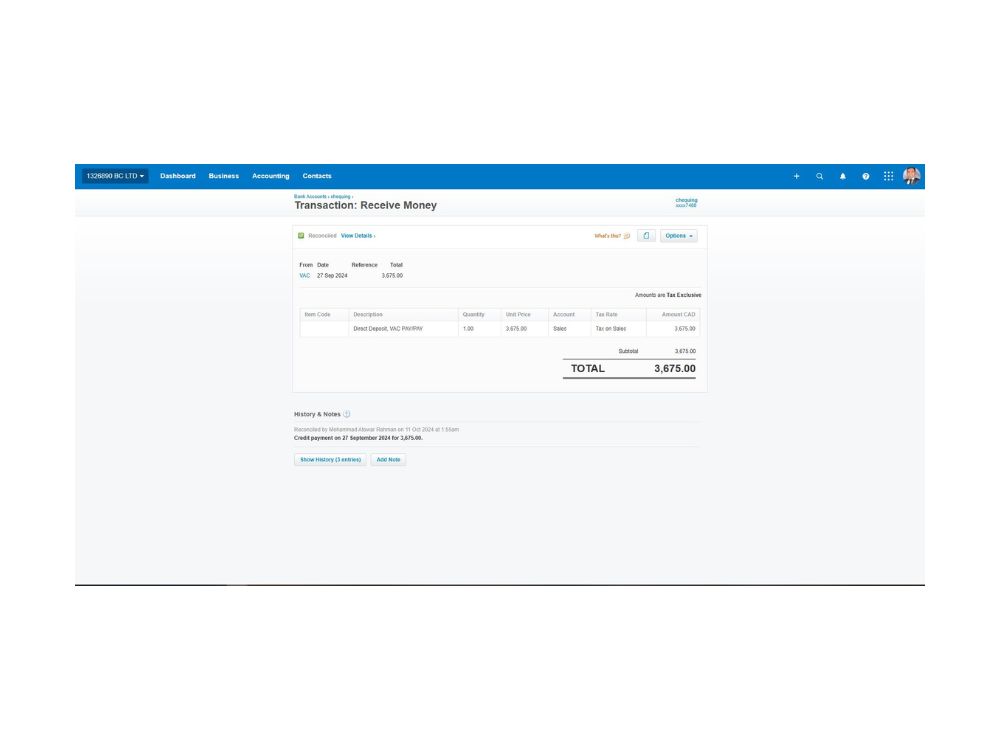Click the Transaction: Receive Money heading
The width and height of the screenshot is (1000, 750).
pyautogui.click(x=365, y=205)
